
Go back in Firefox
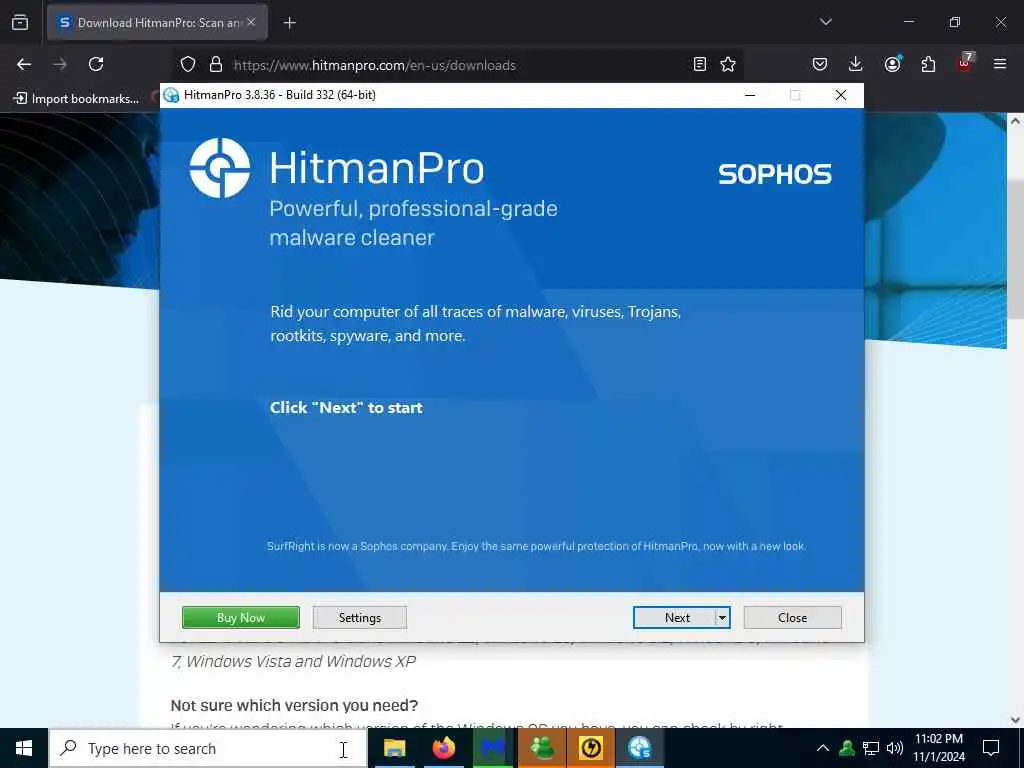[x=24, y=64]
